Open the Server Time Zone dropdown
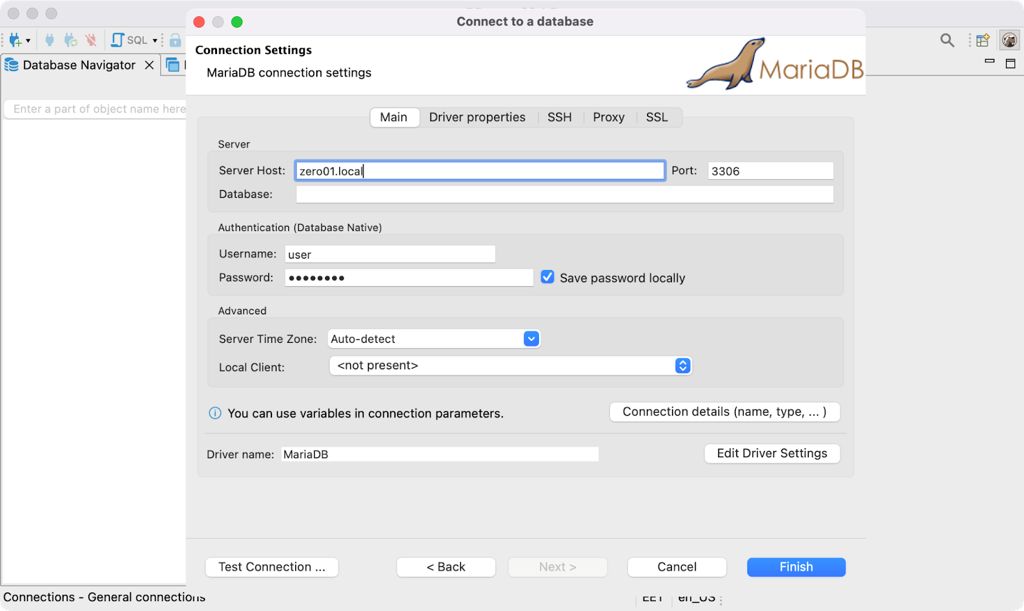 (532, 339)
